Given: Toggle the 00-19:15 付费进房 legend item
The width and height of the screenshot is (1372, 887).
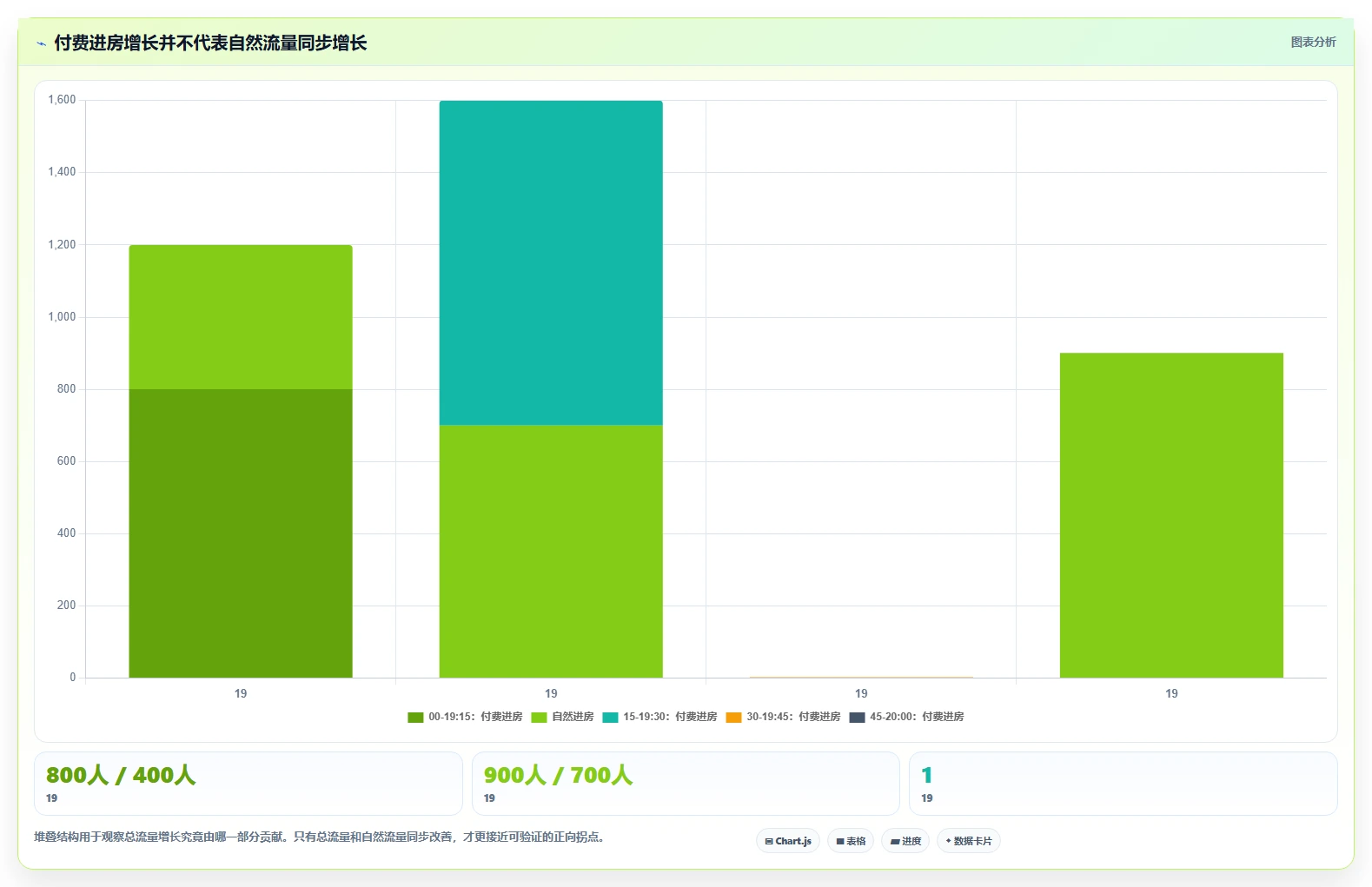Looking at the screenshot, I should (465, 717).
